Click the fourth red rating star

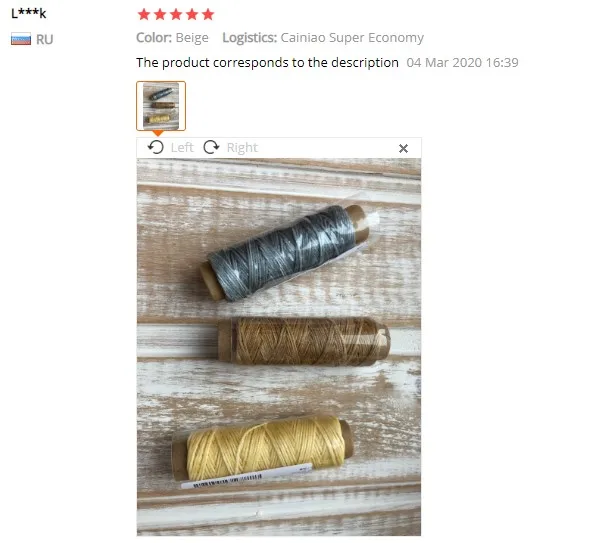click(192, 14)
